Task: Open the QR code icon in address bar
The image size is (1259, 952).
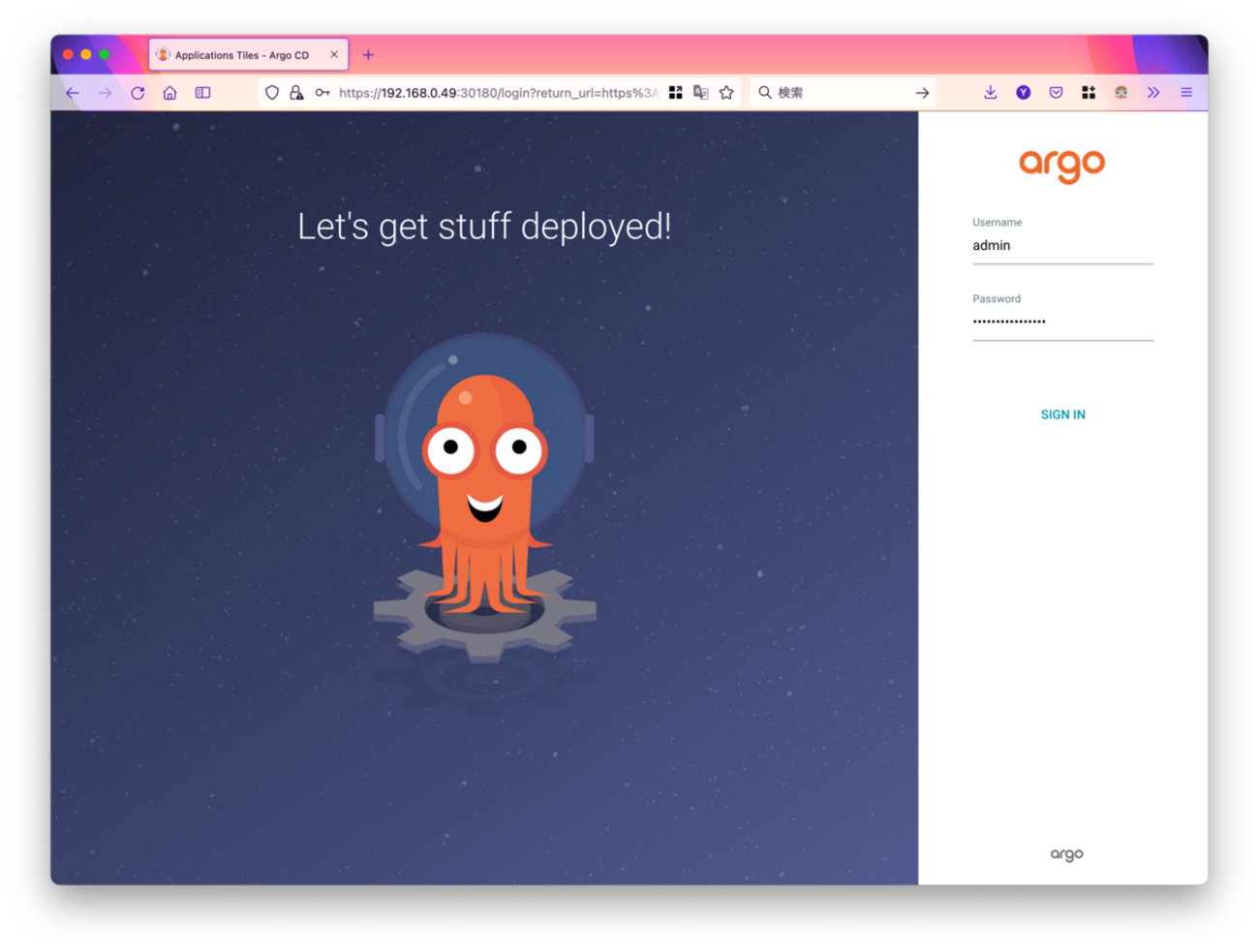Action: pos(676,93)
